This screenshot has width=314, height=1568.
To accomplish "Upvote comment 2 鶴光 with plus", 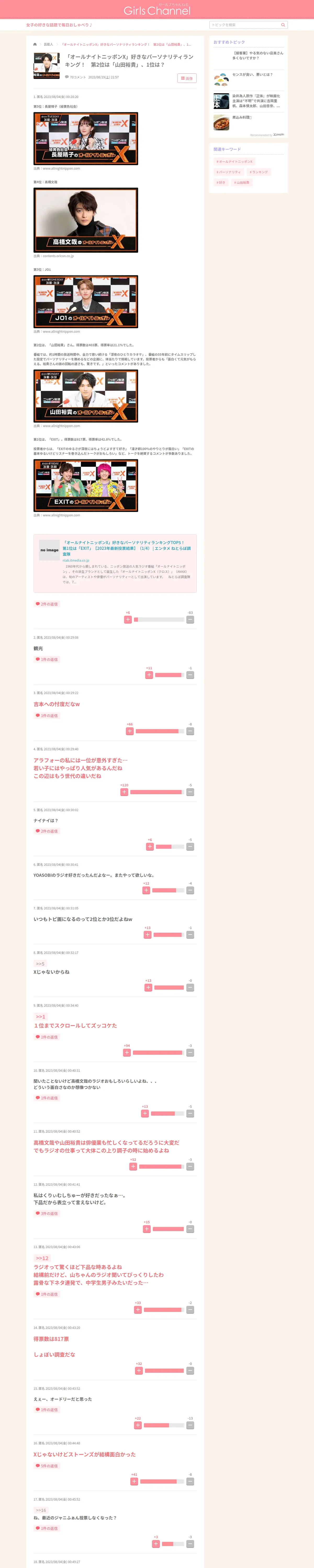I will [149, 675].
